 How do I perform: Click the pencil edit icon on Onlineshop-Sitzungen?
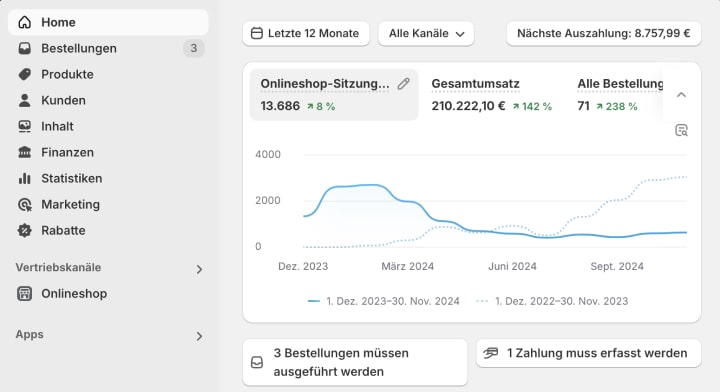click(x=403, y=84)
